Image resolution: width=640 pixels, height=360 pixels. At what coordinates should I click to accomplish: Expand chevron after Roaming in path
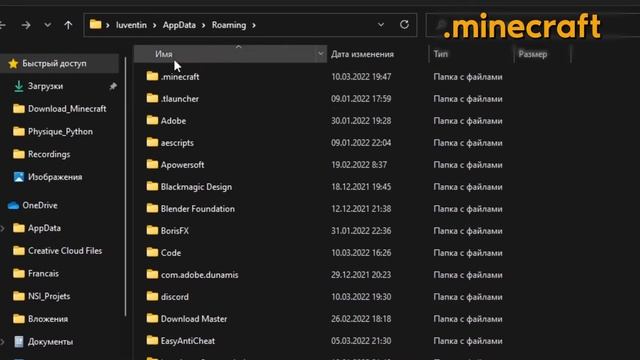254,25
